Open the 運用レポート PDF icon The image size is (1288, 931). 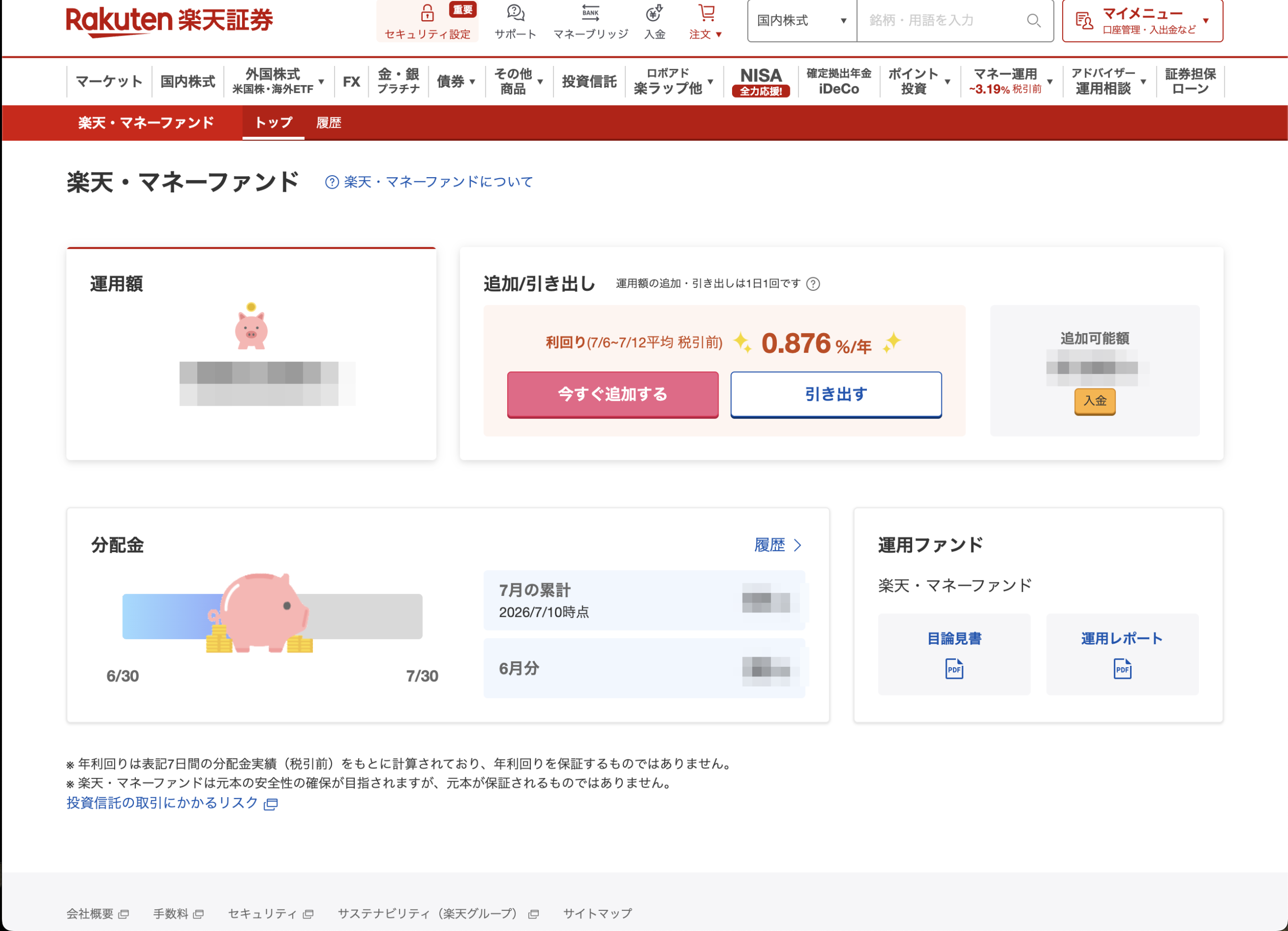point(1122,669)
